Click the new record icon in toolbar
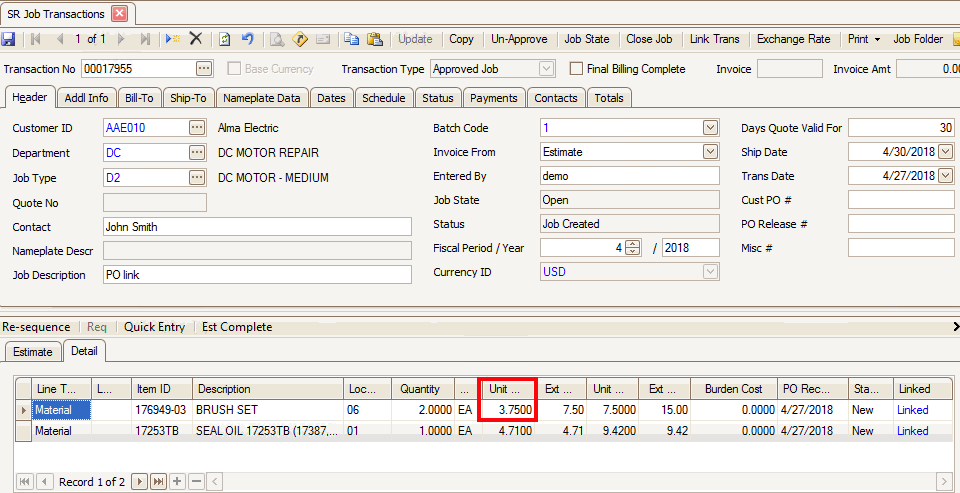 [x=172, y=39]
